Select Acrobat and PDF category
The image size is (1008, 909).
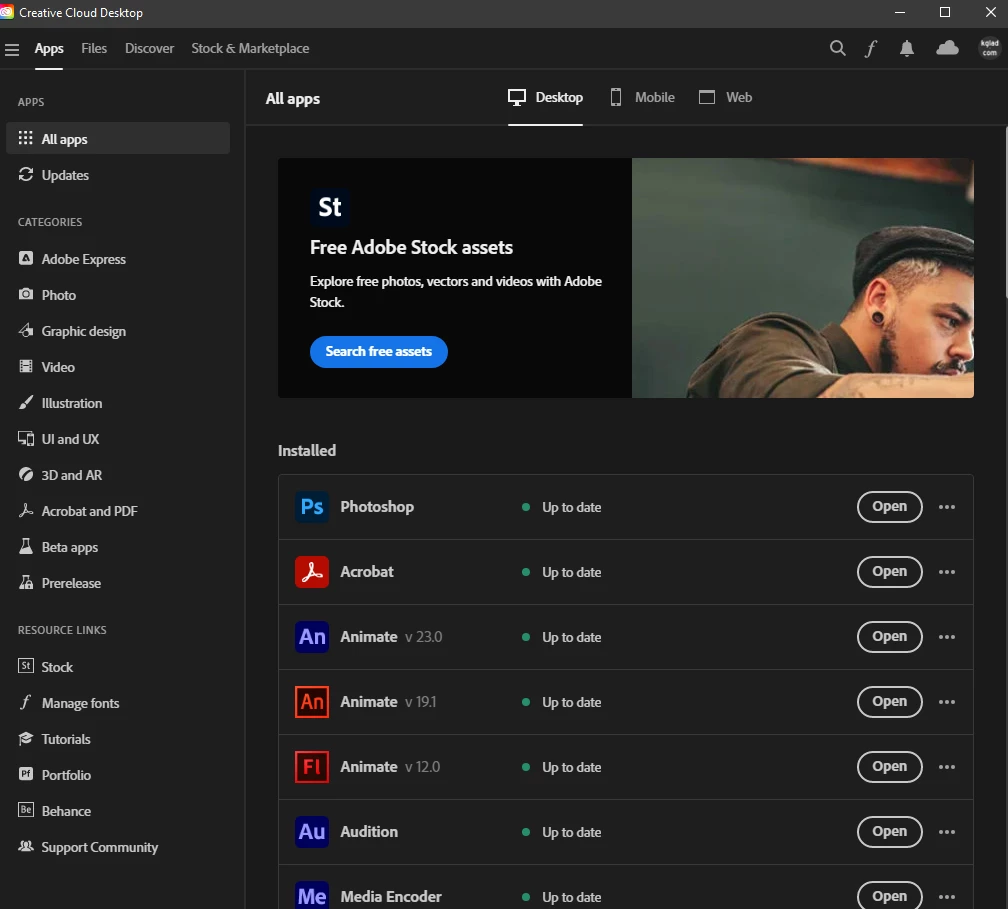(118, 511)
